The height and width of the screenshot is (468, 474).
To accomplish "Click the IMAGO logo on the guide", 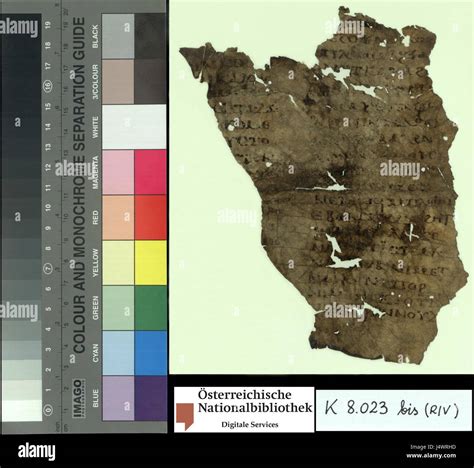I will pyautogui.click(x=77, y=399).
